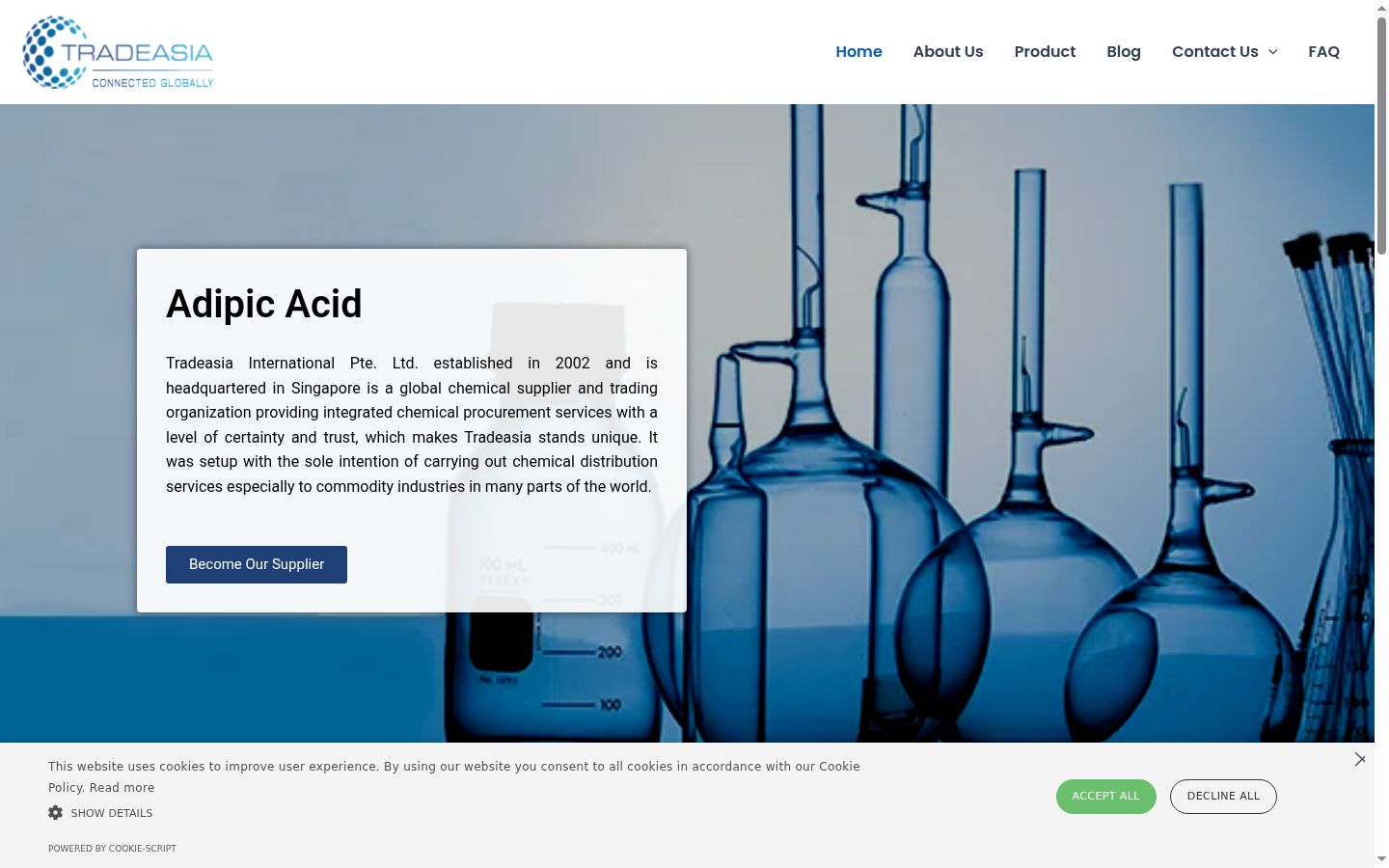Open the Home menu item
Image resolution: width=1389 pixels, height=868 pixels.
(858, 52)
